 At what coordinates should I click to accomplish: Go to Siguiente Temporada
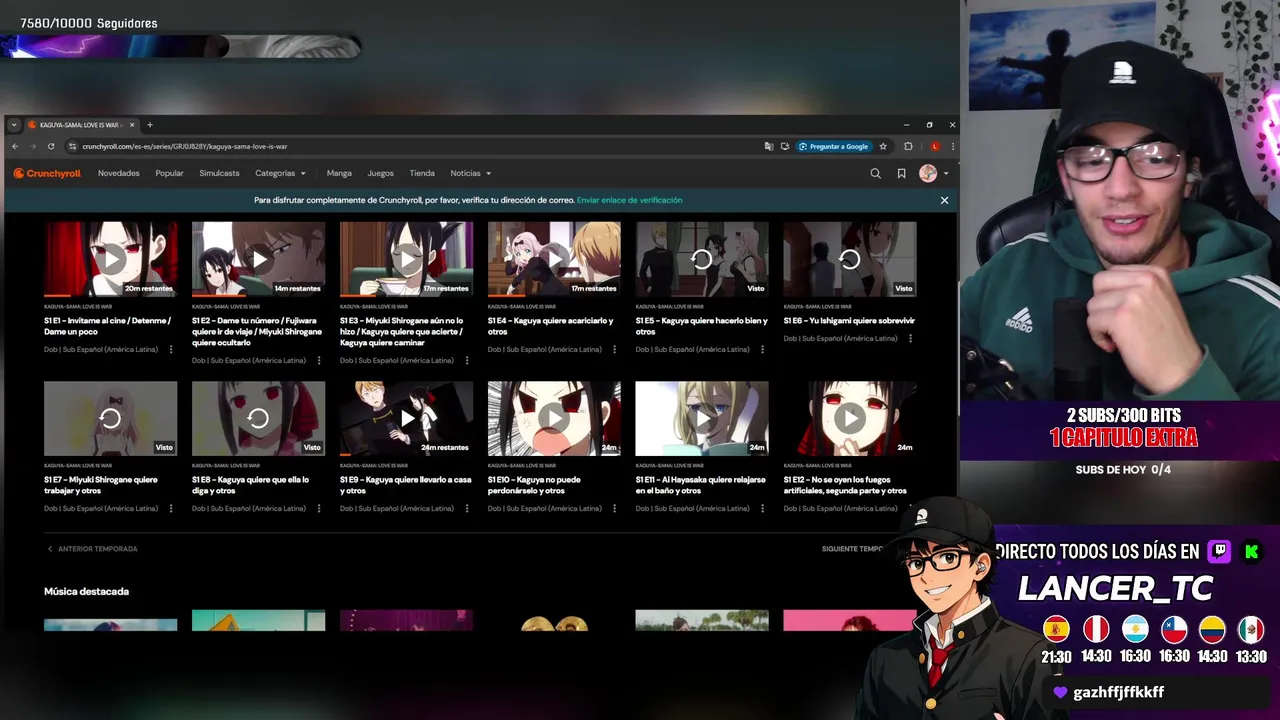[853, 549]
